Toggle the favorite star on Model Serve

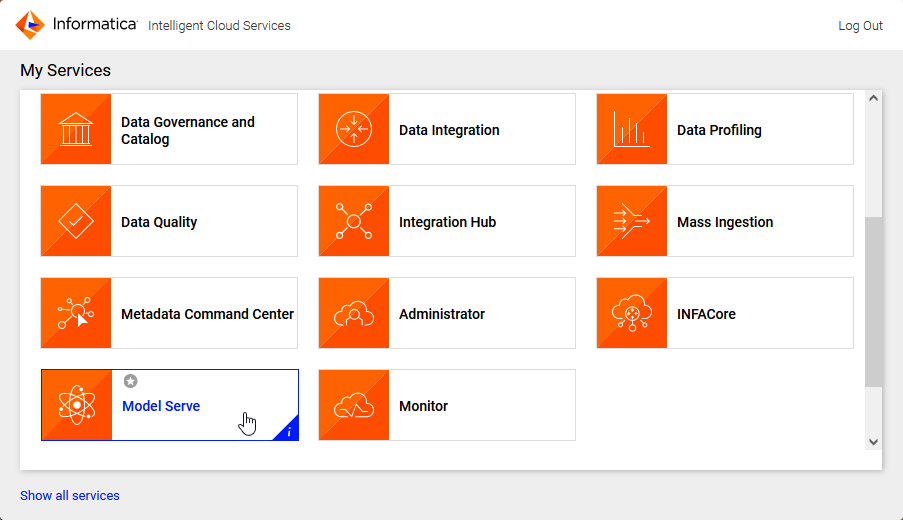[x=131, y=381]
